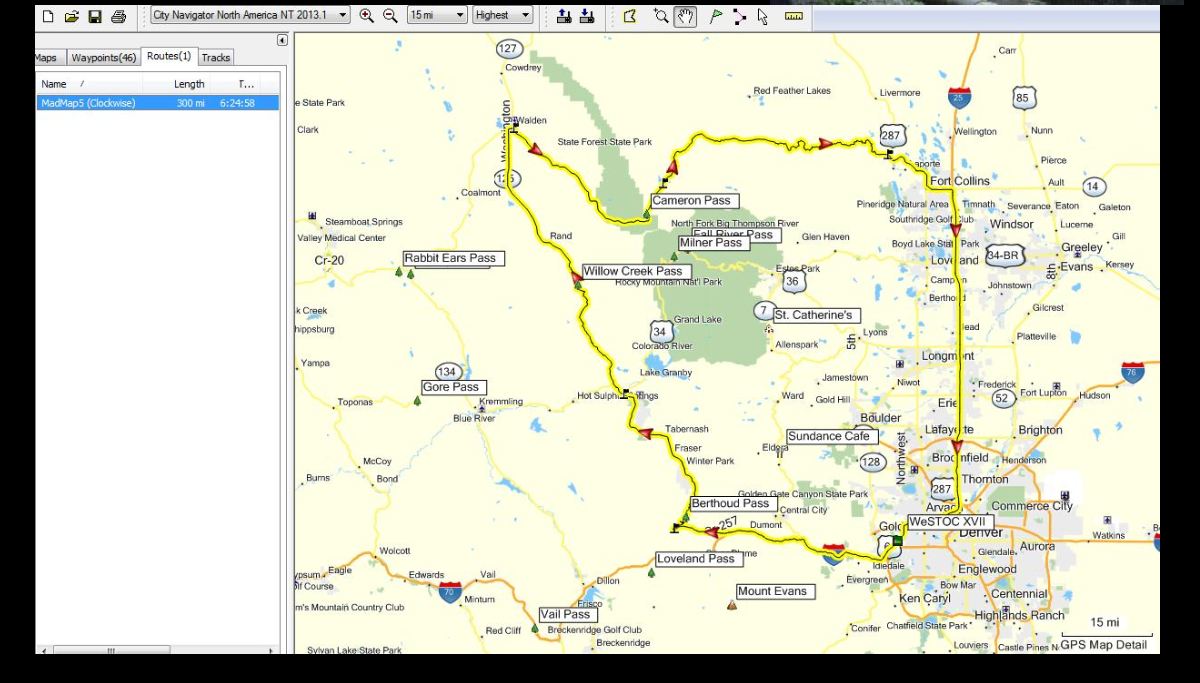The image size is (1200, 683).
Task: Select the Waypoint flag tool
Action: (715, 16)
